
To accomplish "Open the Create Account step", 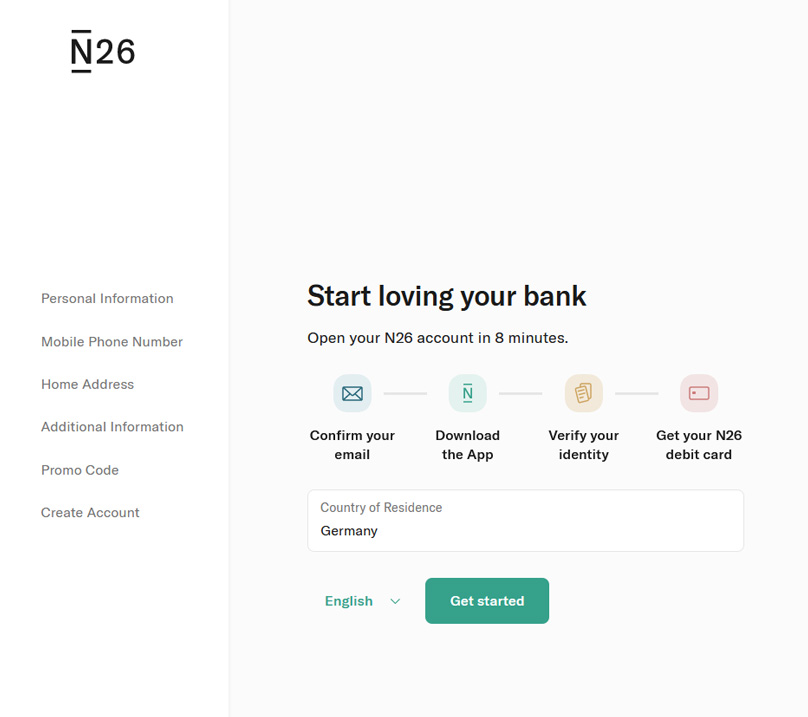I will pos(90,512).
